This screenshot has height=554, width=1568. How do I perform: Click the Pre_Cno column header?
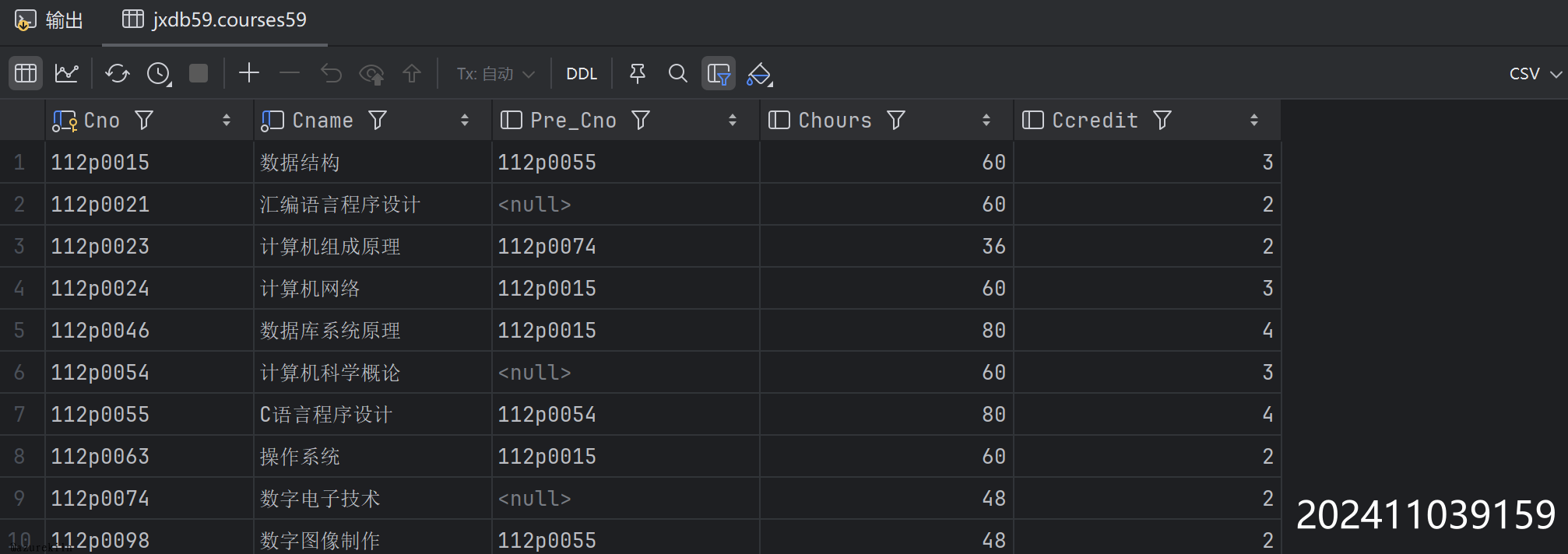(x=573, y=120)
